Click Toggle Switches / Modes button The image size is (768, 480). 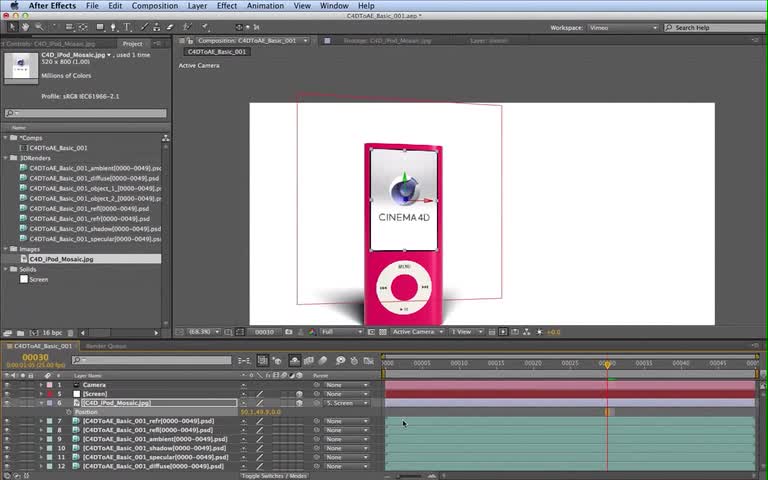(275, 476)
